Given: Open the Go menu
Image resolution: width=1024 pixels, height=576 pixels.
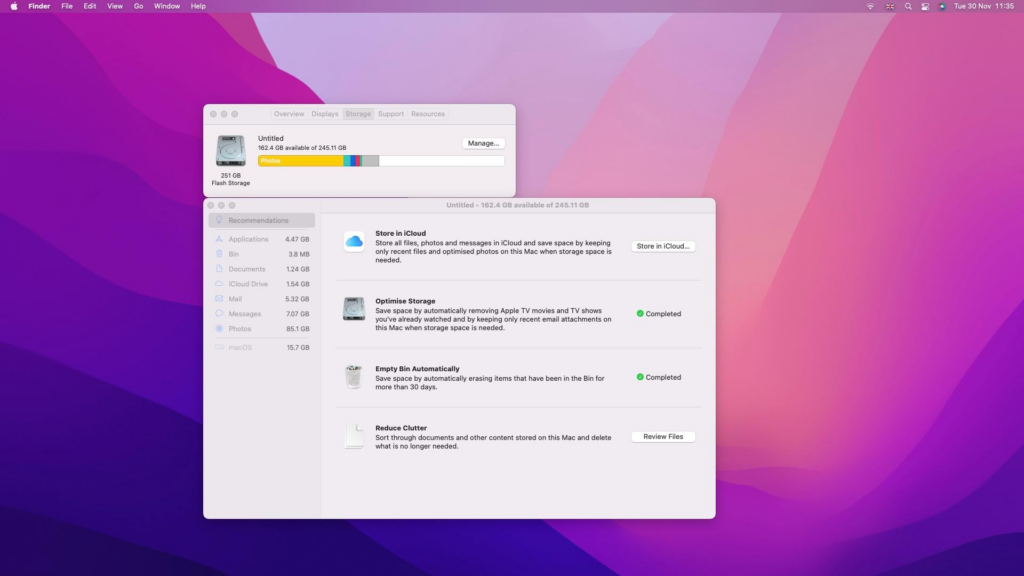Looking at the screenshot, I should click(138, 7).
